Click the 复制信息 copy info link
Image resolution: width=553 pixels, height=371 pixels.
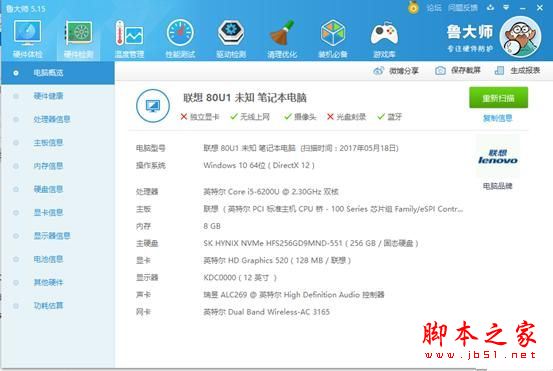(x=498, y=118)
